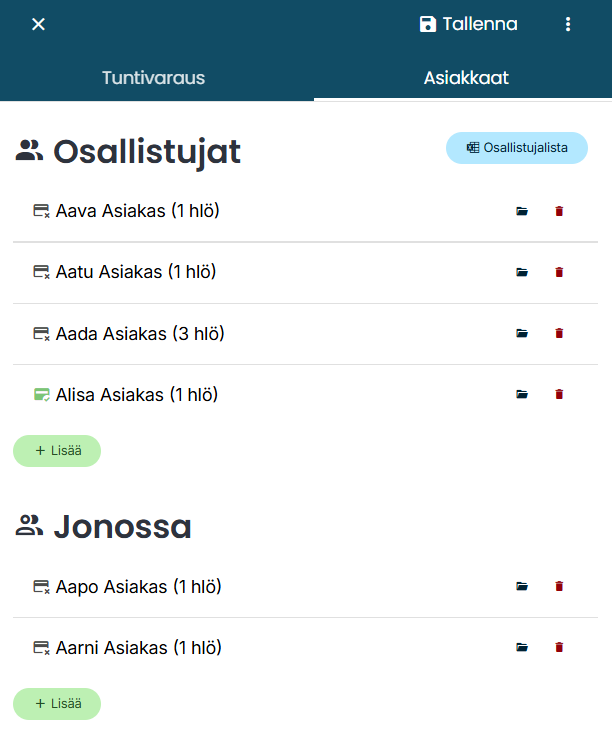Delete Aapo Asiakas from the queue

tap(559, 586)
